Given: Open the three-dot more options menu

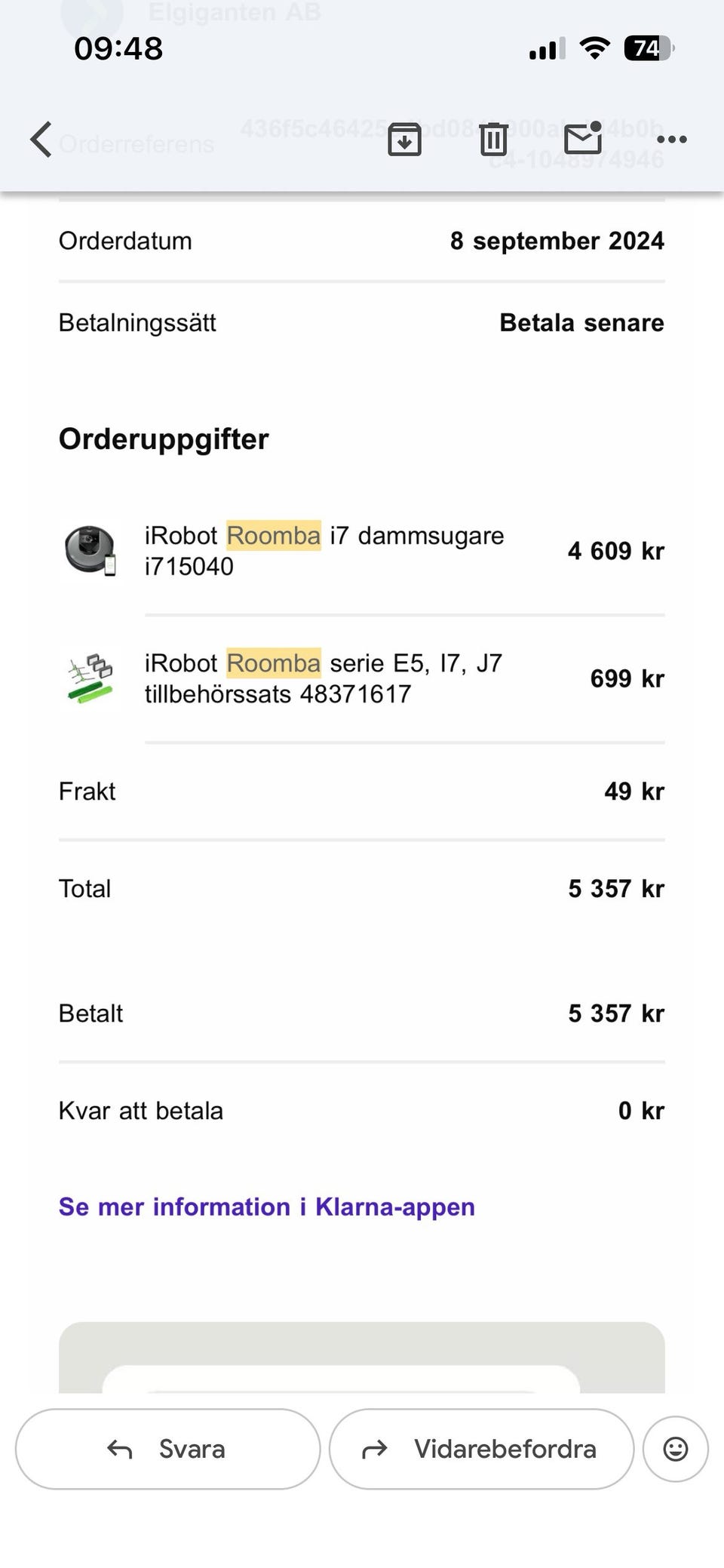Looking at the screenshot, I should [x=671, y=140].
